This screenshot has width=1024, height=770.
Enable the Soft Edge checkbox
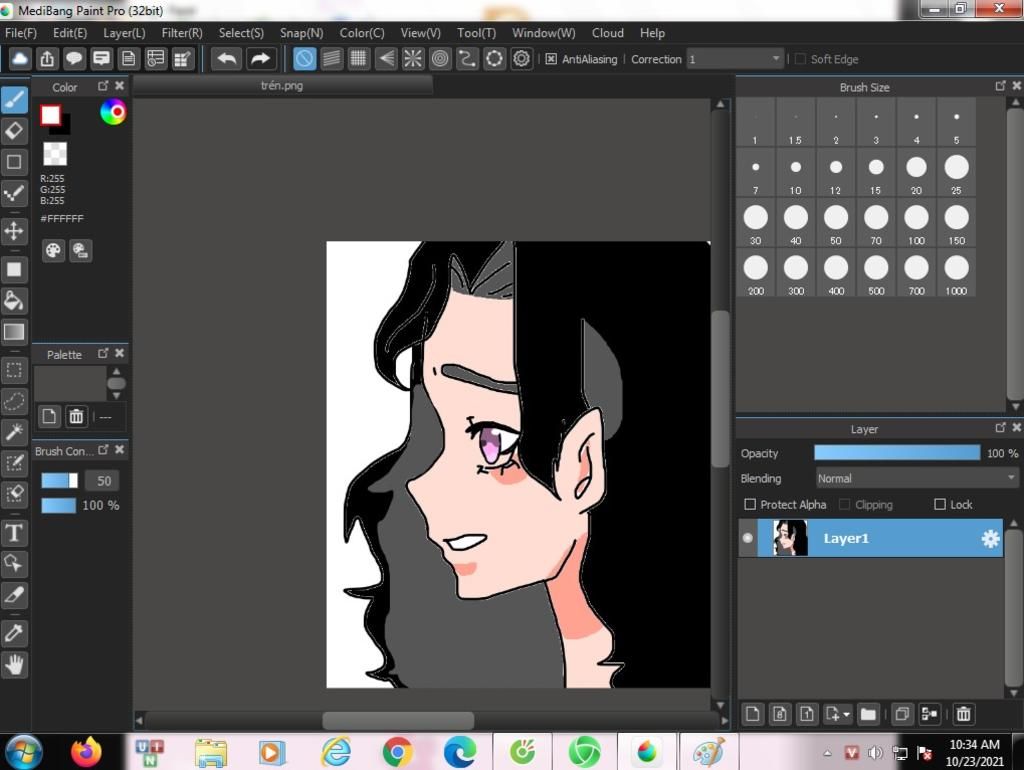click(x=800, y=59)
